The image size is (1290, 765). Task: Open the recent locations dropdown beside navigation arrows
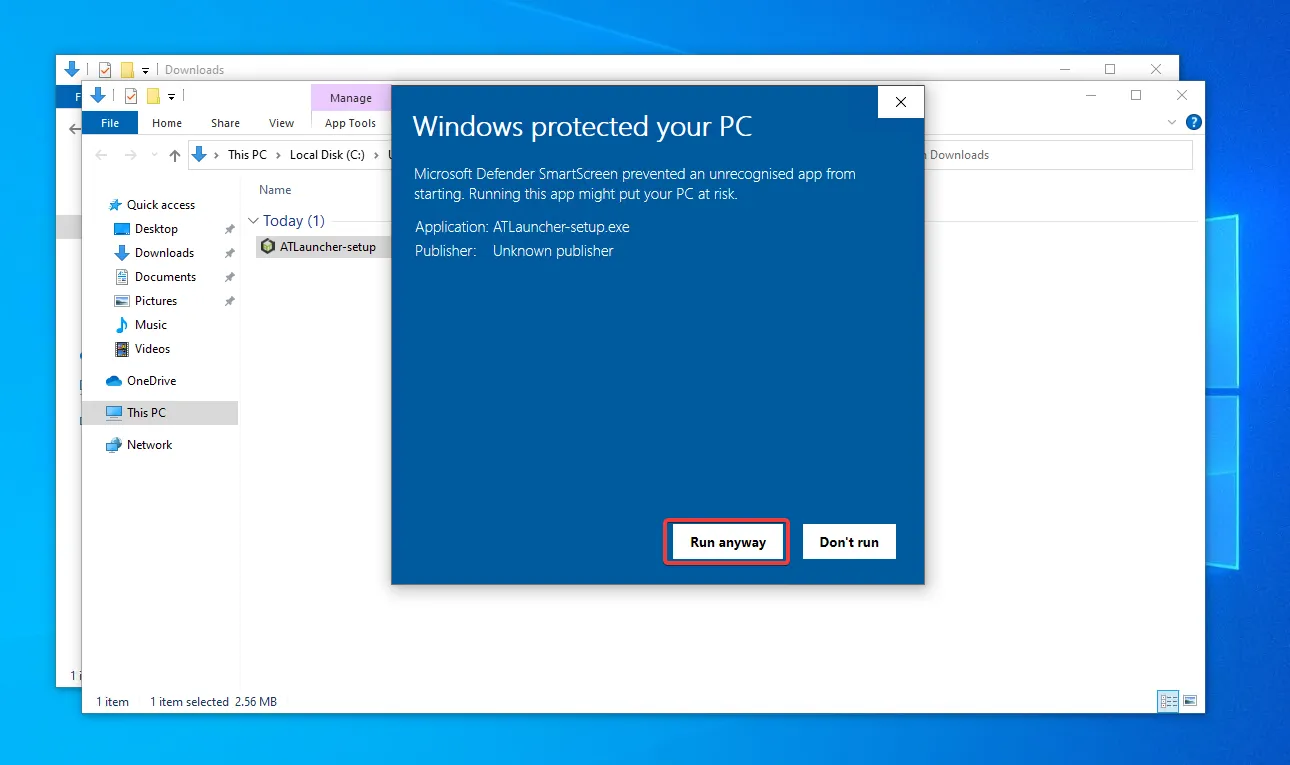point(155,154)
